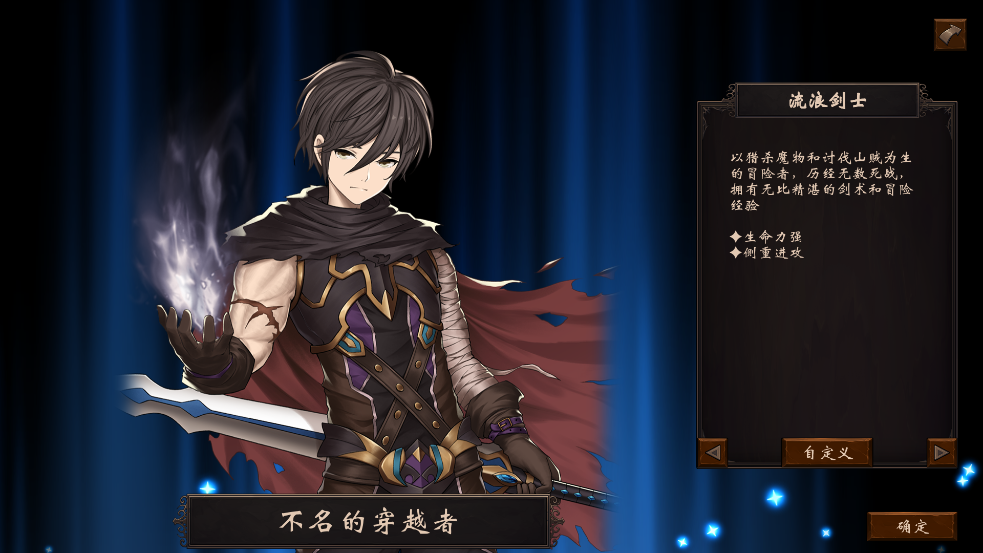Screen dimensions: 983x553
Task: Select the 侧重进攻 trait entry
Action: coord(767,253)
